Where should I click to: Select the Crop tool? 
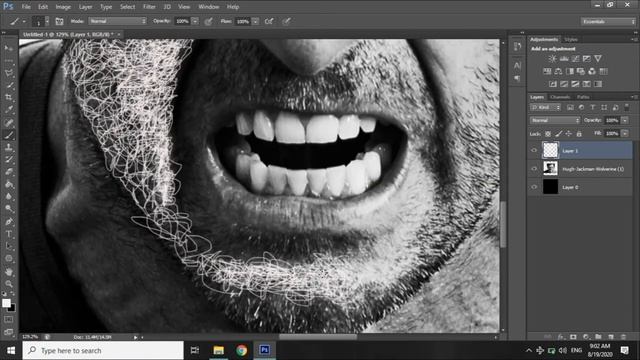9,98
